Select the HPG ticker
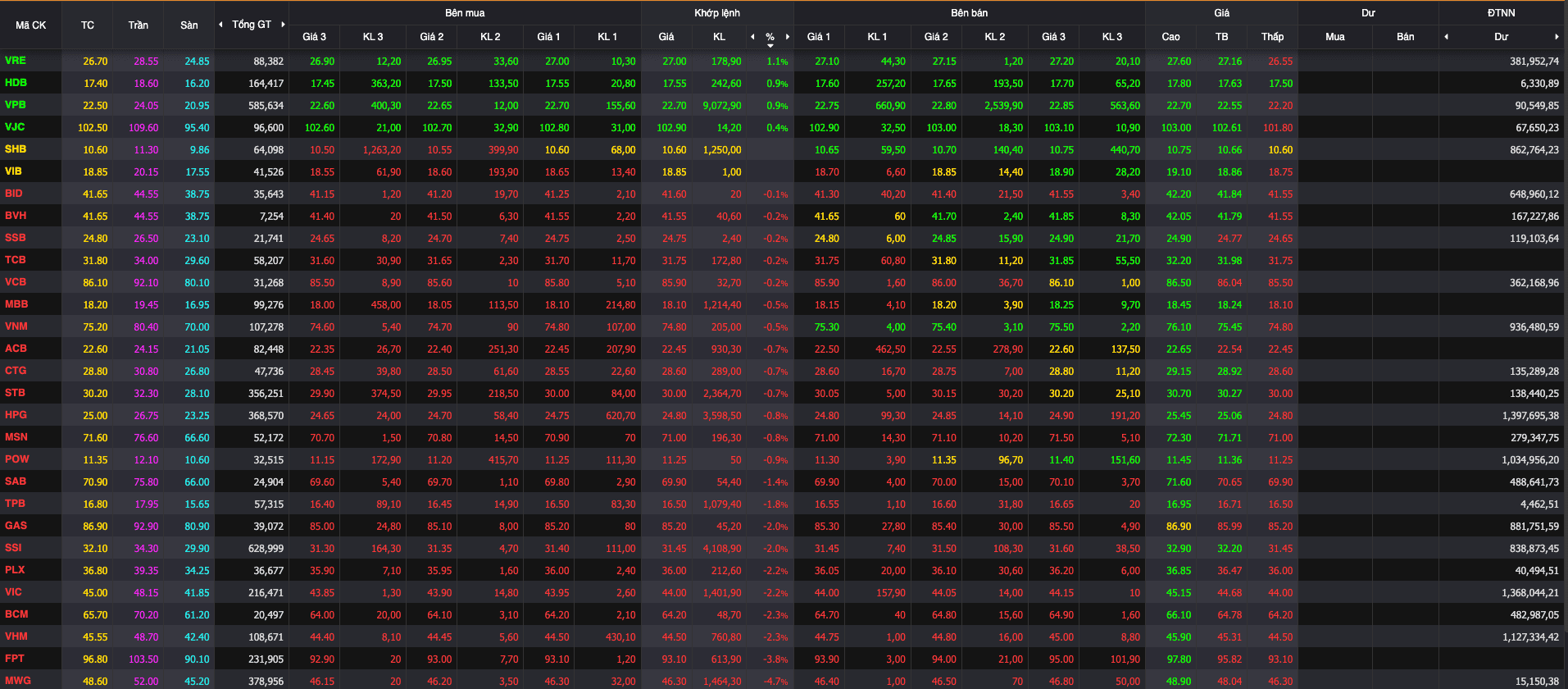This screenshot has height=689, width=1568. [16, 415]
